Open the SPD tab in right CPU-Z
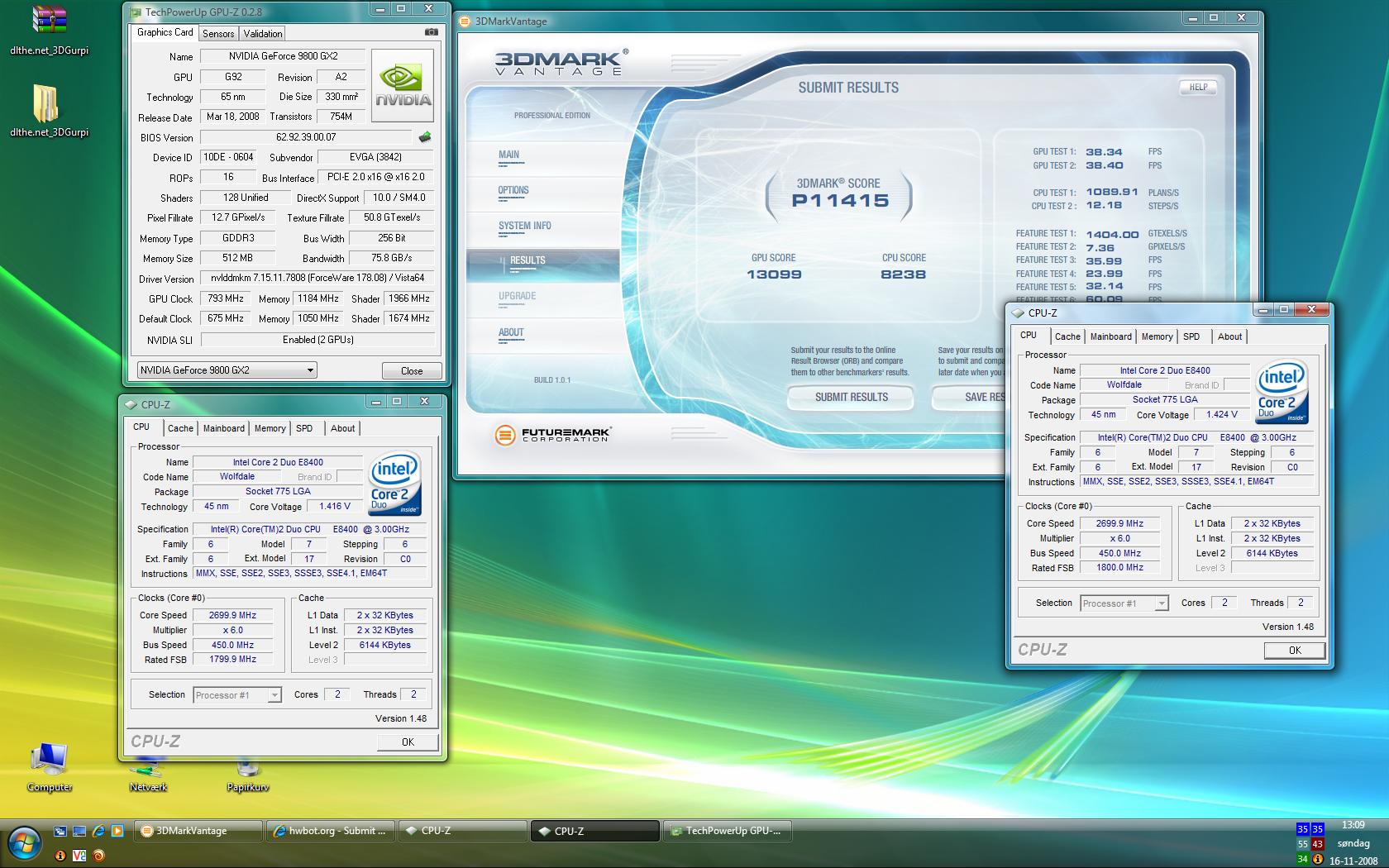1389x868 pixels. click(x=1191, y=336)
